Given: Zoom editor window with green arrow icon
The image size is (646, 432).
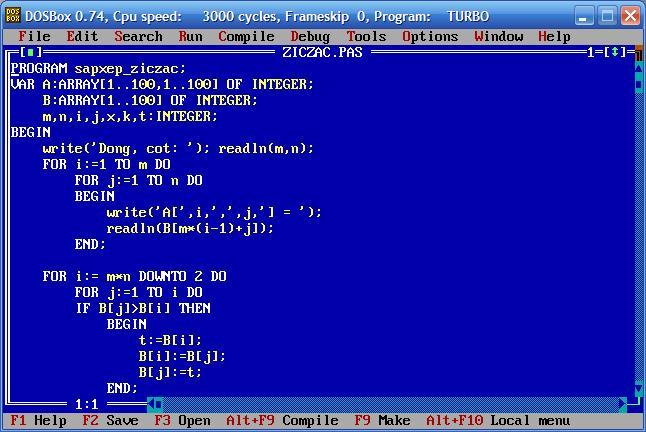Looking at the screenshot, I should click(x=615, y=52).
